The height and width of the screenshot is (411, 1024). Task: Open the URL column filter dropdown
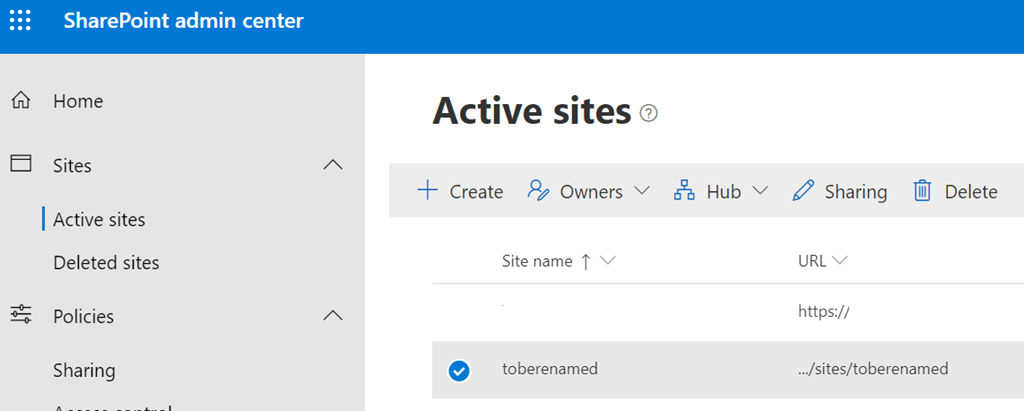click(x=839, y=261)
